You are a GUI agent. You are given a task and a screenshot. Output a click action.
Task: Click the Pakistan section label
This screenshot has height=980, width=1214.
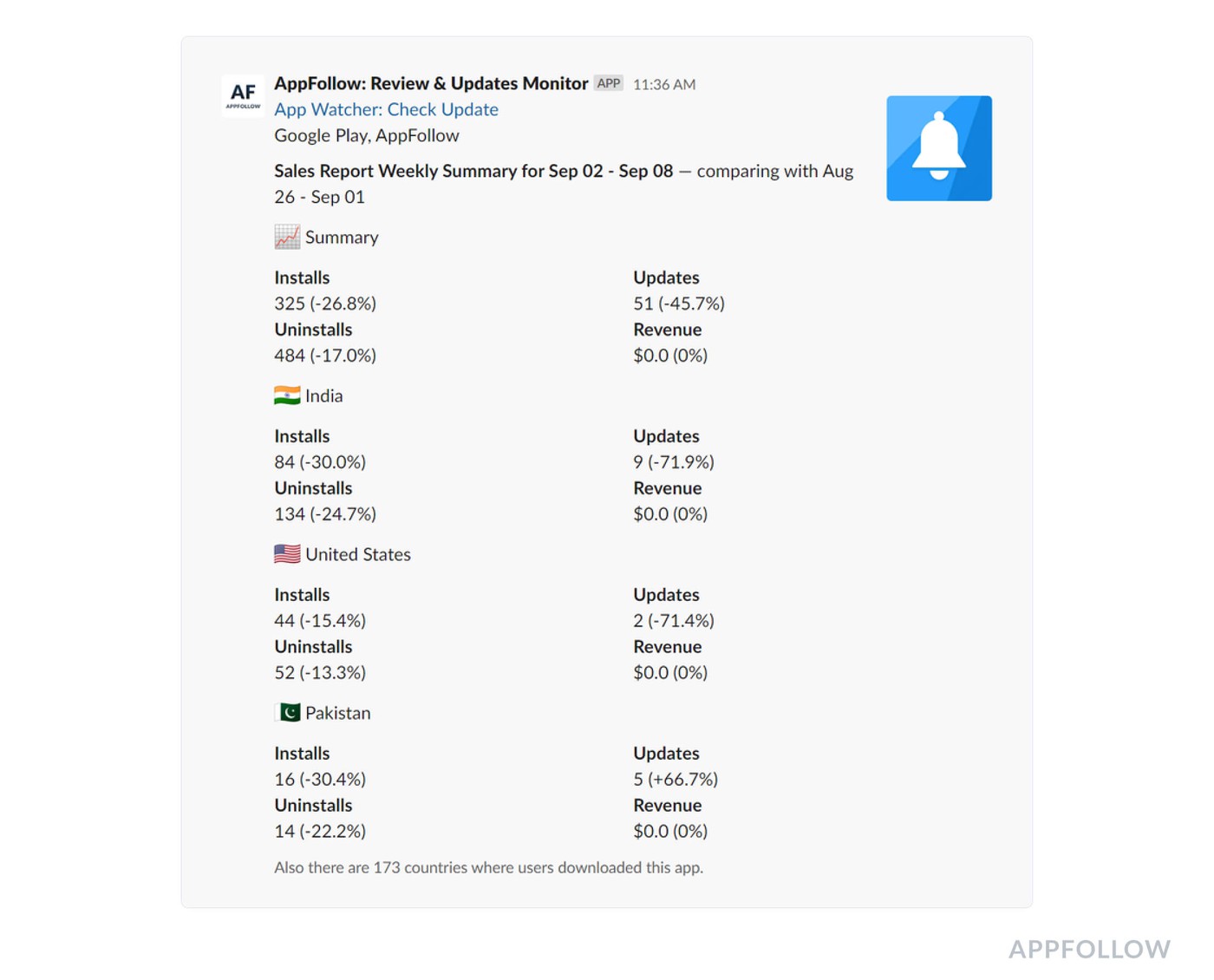click(337, 714)
